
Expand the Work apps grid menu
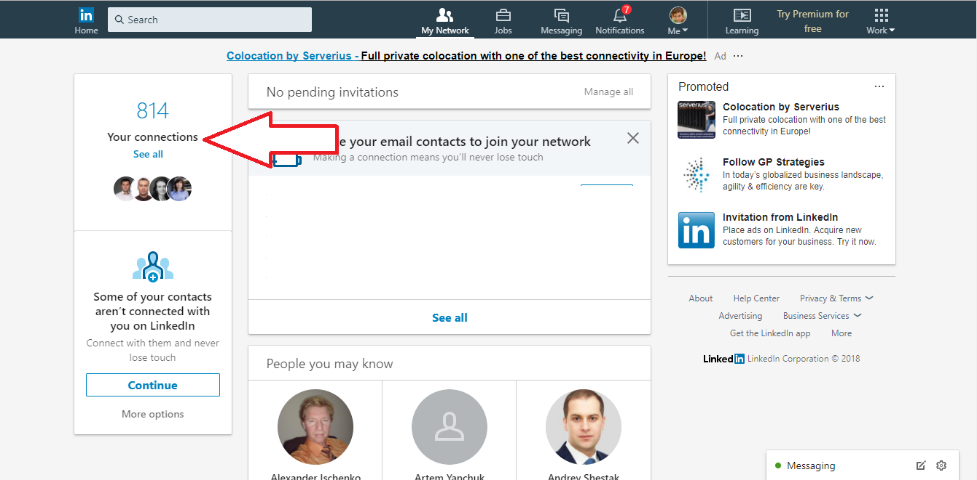[x=880, y=21]
